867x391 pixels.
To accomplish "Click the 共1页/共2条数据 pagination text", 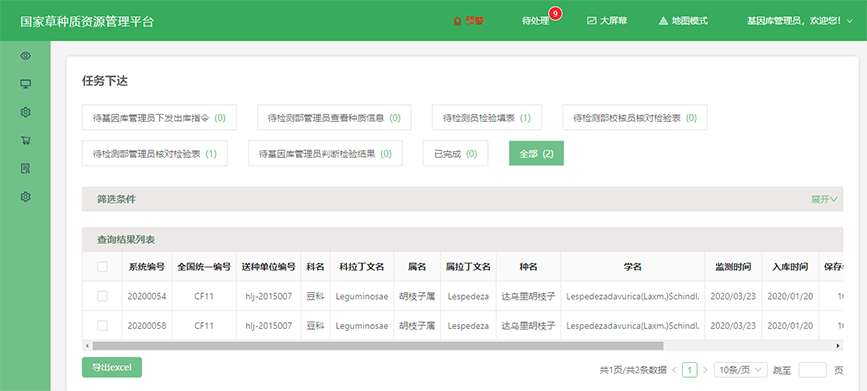I will point(633,370).
